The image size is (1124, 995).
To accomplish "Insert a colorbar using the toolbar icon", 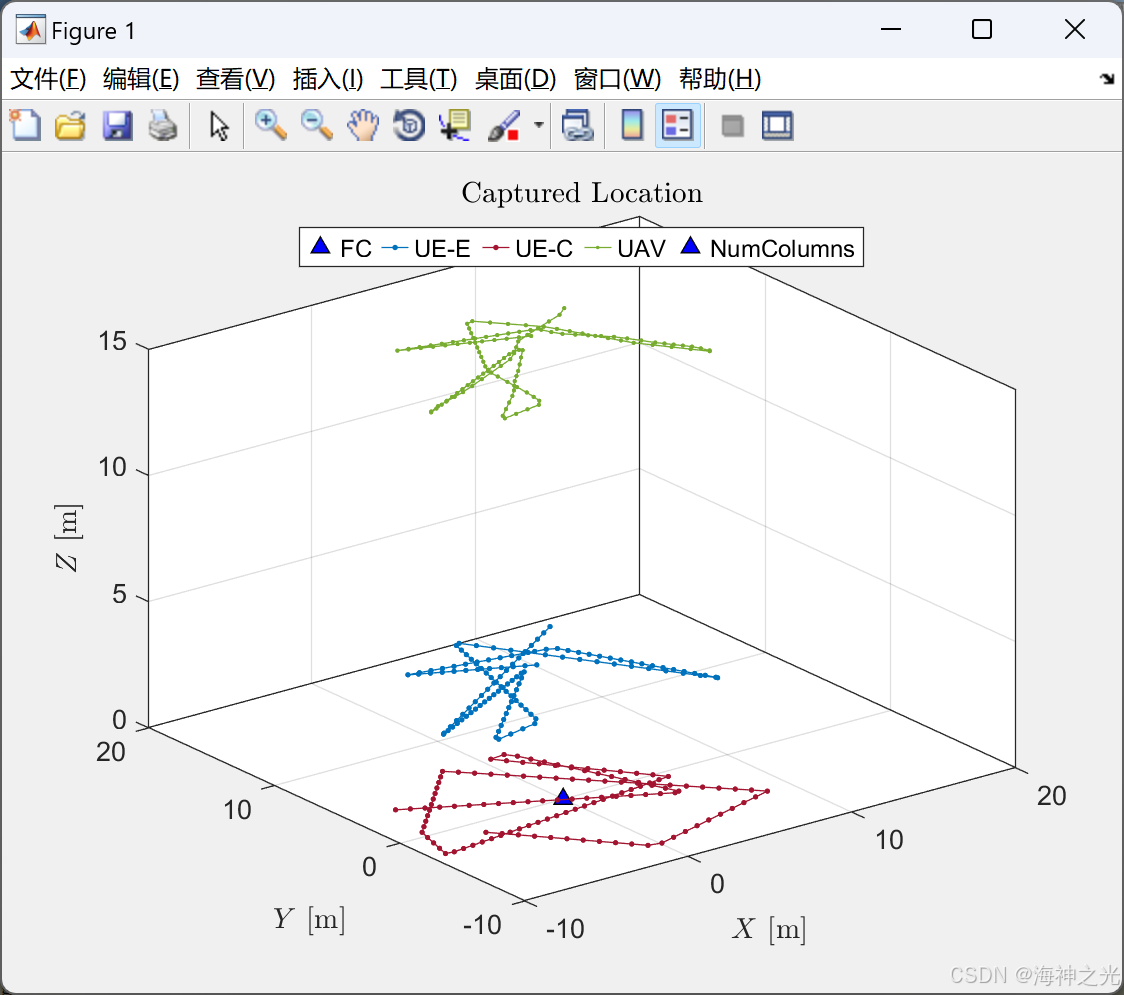I will click(632, 125).
